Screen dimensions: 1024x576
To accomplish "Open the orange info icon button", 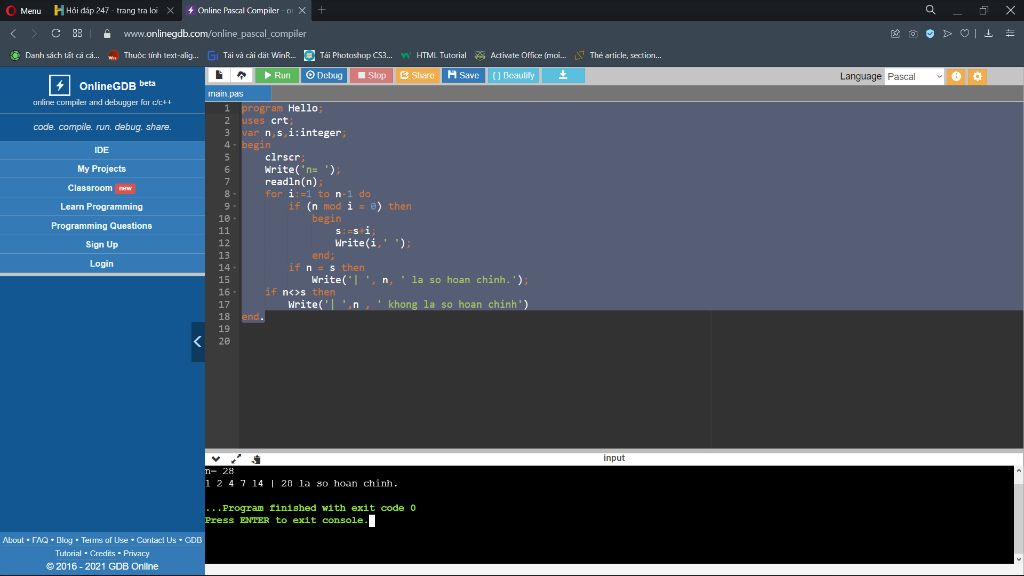I will pyautogui.click(x=956, y=76).
